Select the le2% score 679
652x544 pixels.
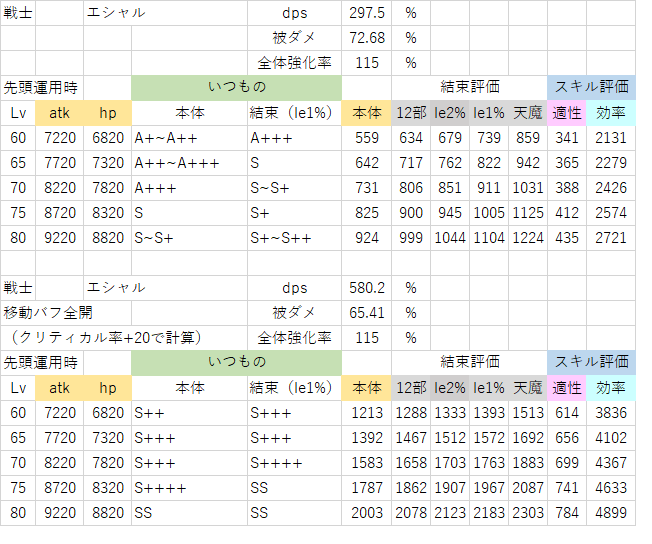click(450, 138)
